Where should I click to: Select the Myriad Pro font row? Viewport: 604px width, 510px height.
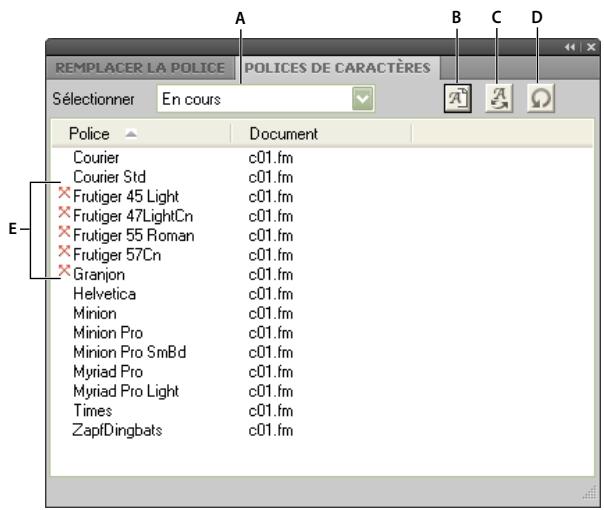[x=108, y=372]
